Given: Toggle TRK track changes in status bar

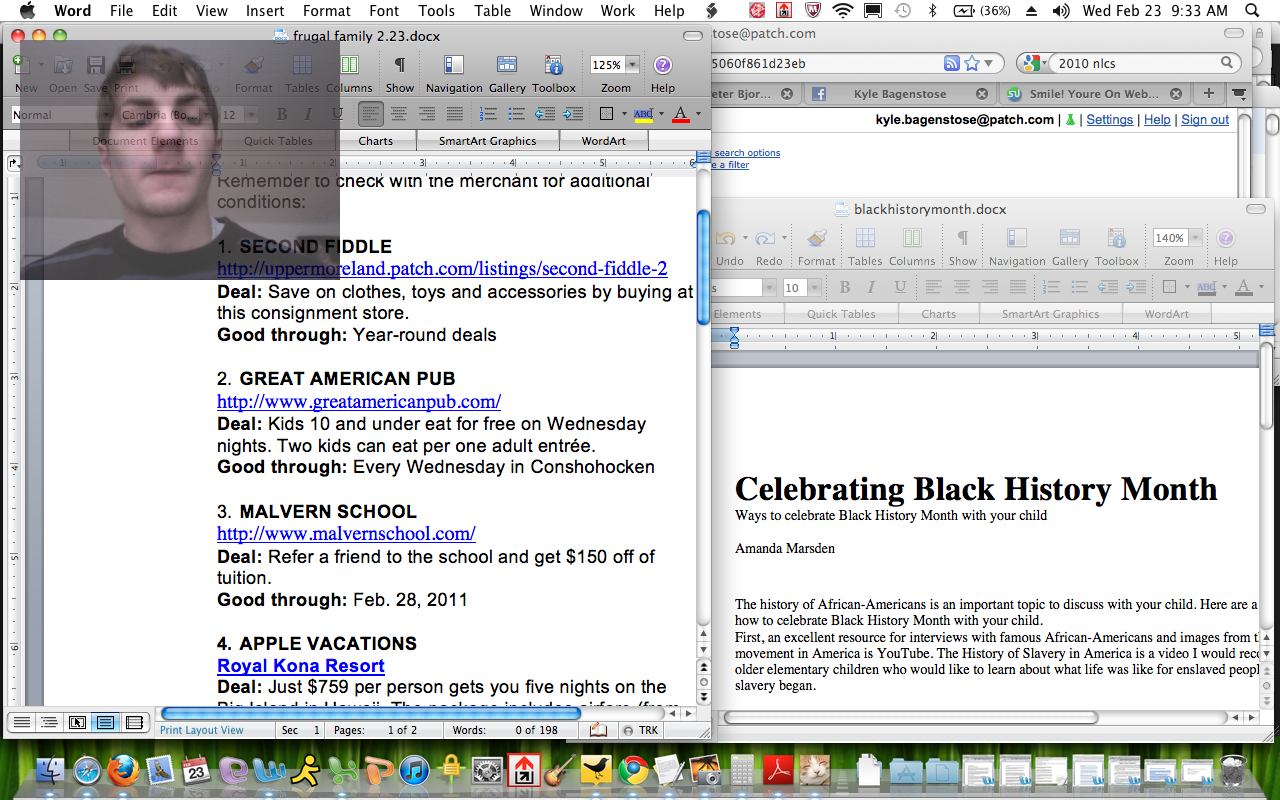Looking at the screenshot, I should [x=641, y=730].
